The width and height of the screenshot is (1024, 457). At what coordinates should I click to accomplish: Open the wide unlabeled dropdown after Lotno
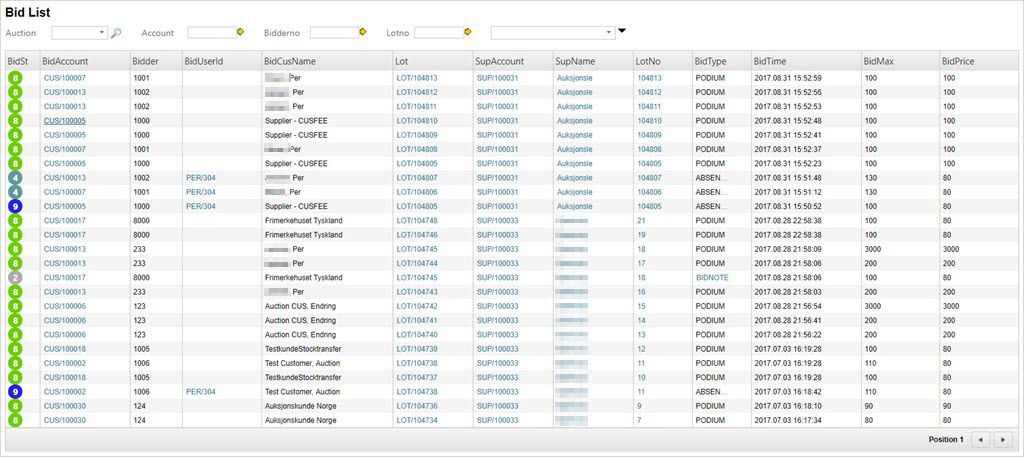tap(551, 33)
